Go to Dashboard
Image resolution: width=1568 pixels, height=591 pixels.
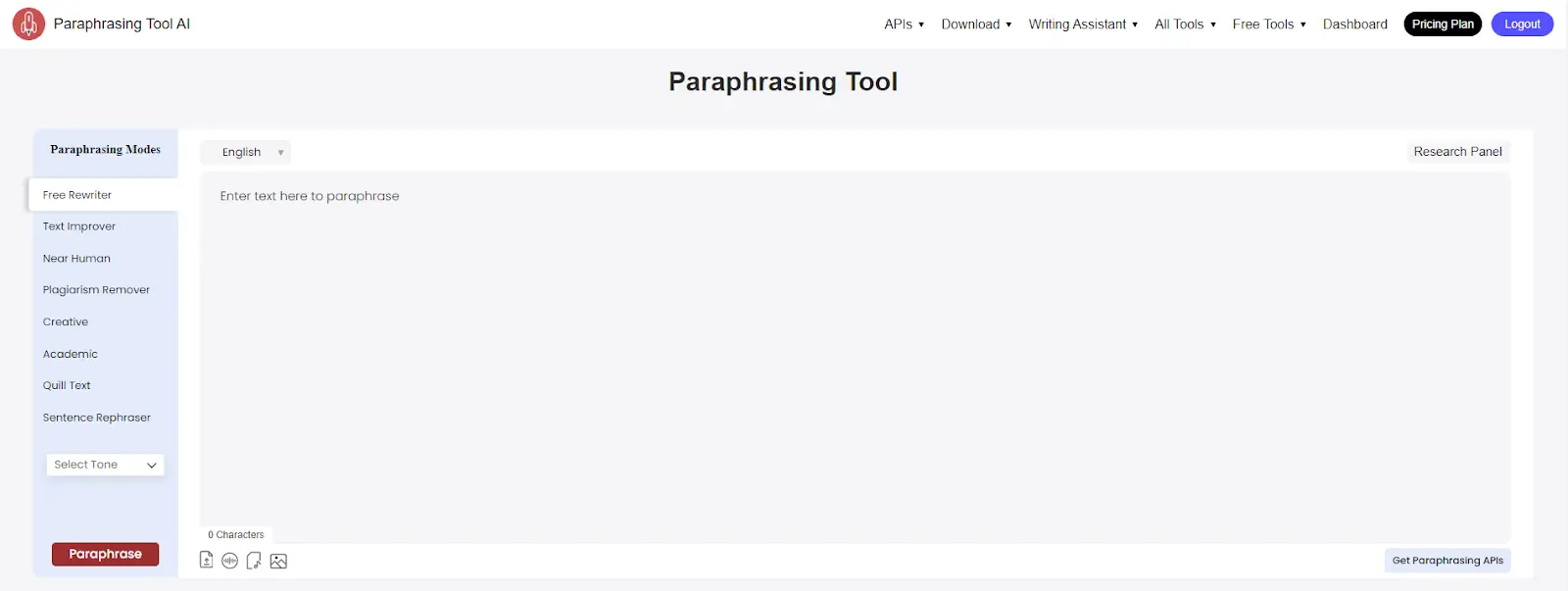(1354, 24)
